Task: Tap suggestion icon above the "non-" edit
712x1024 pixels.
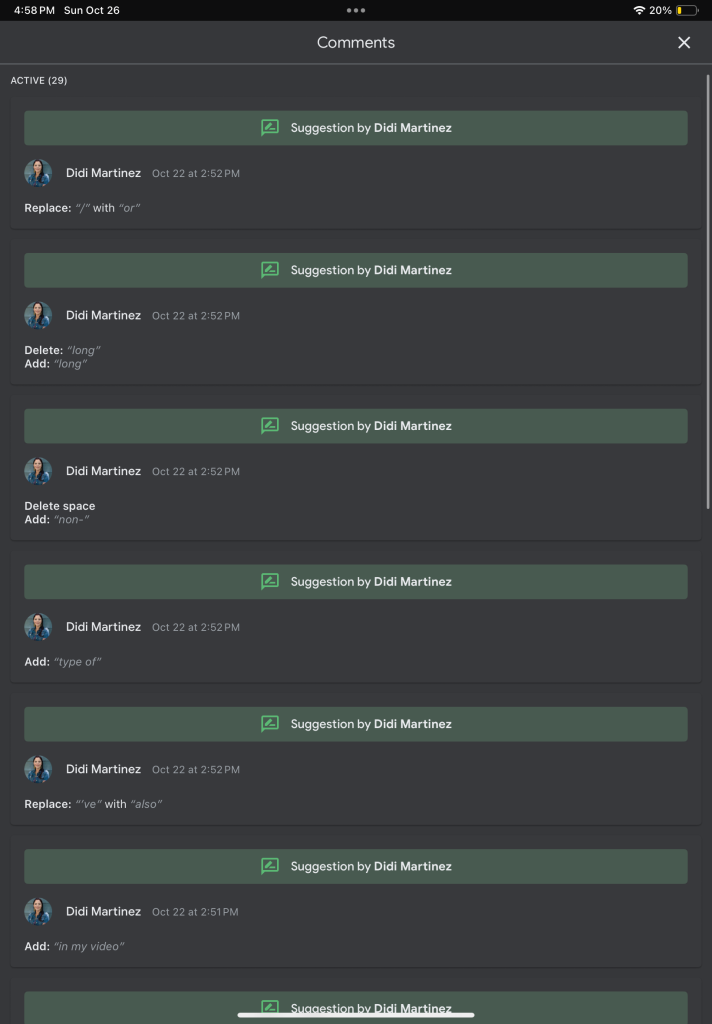Action: [x=270, y=426]
